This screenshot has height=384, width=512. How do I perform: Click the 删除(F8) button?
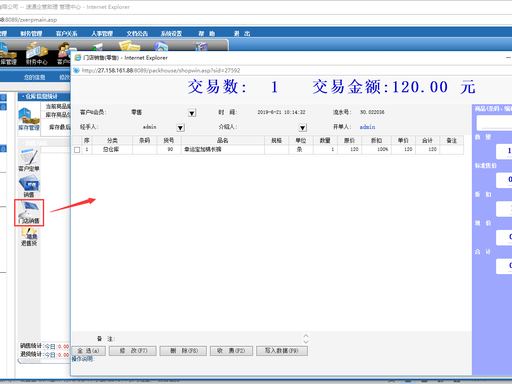click(x=183, y=351)
